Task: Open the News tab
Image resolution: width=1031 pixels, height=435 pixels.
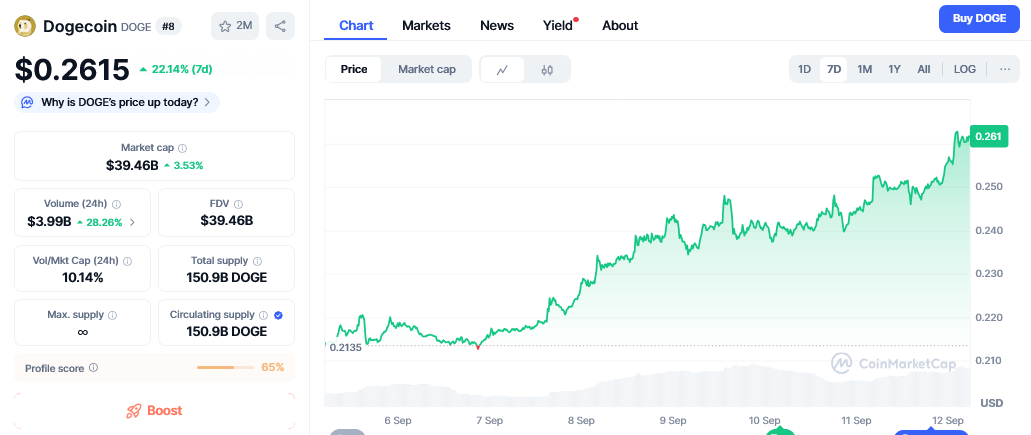Action: click(x=496, y=26)
